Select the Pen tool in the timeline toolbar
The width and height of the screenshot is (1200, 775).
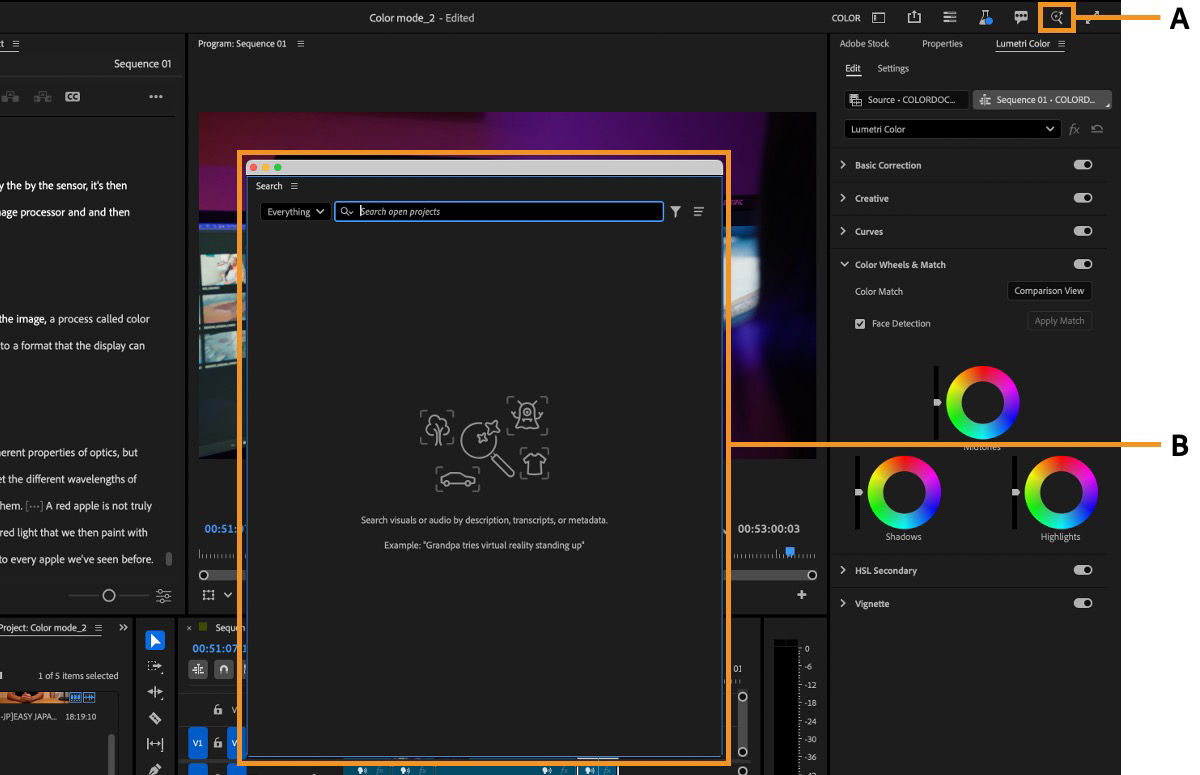pos(155,768)
